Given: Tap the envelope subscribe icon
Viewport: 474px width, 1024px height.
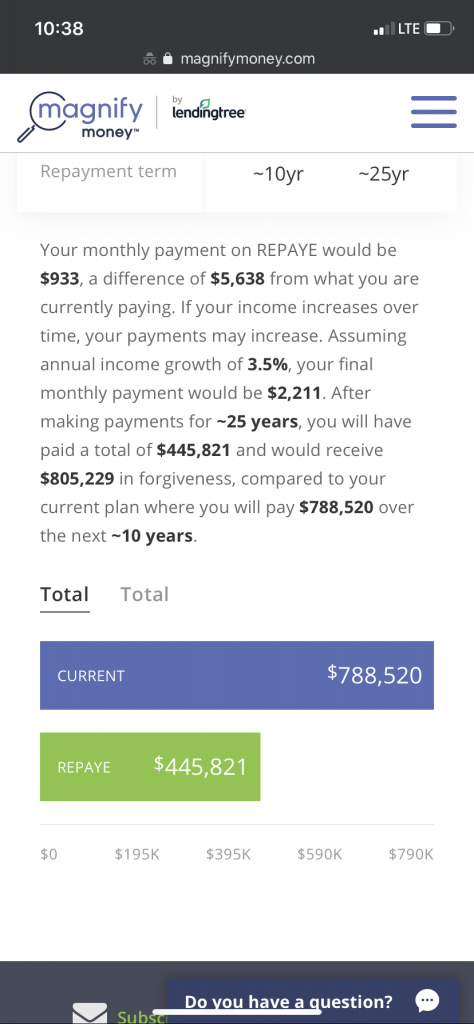Looking at the screenshot, I should coord(90,1012).
